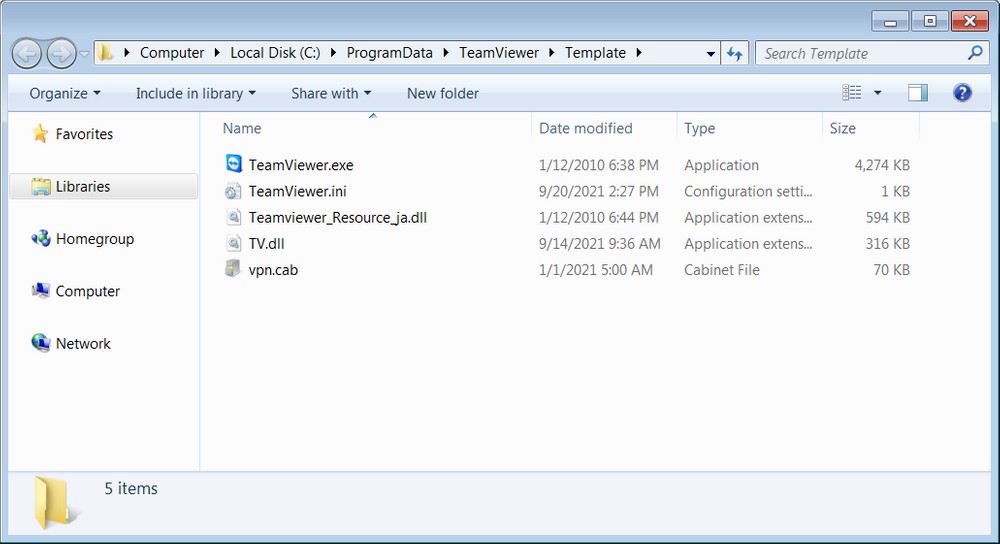Viewport: 1000px width, 544px height.
Task: Click the Teamviewer_Resource_ja.dll file icon
Action: pyautogui.click(x=234, y=217)
